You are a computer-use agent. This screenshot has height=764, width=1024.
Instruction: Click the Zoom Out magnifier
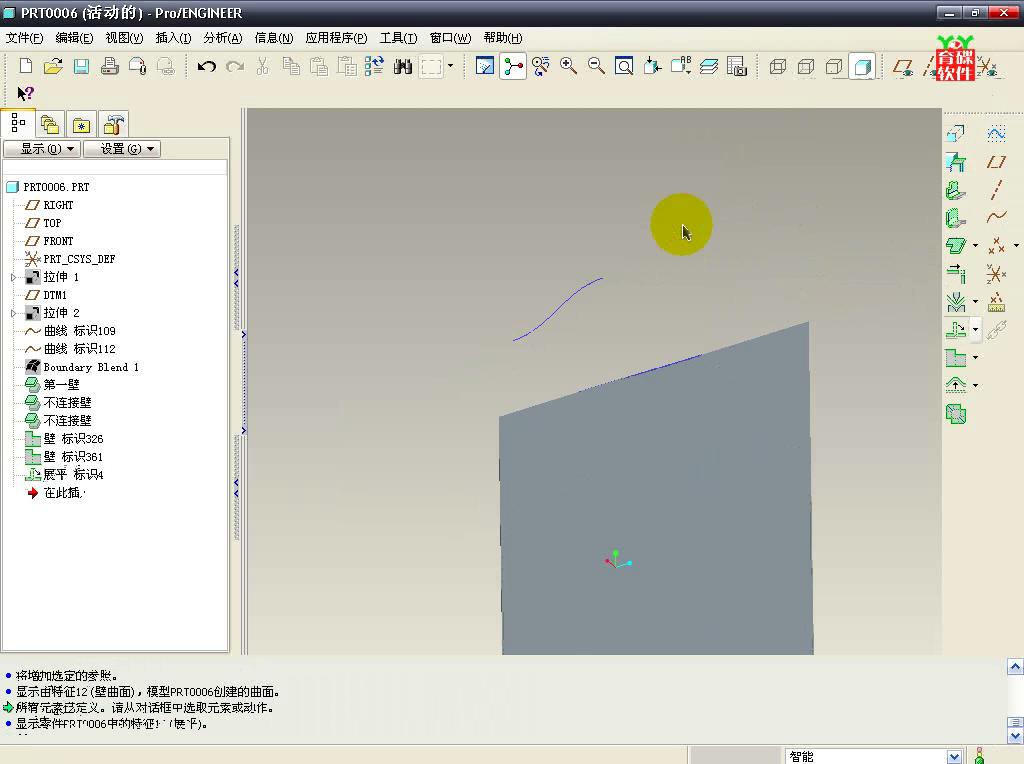pos(596,66)
